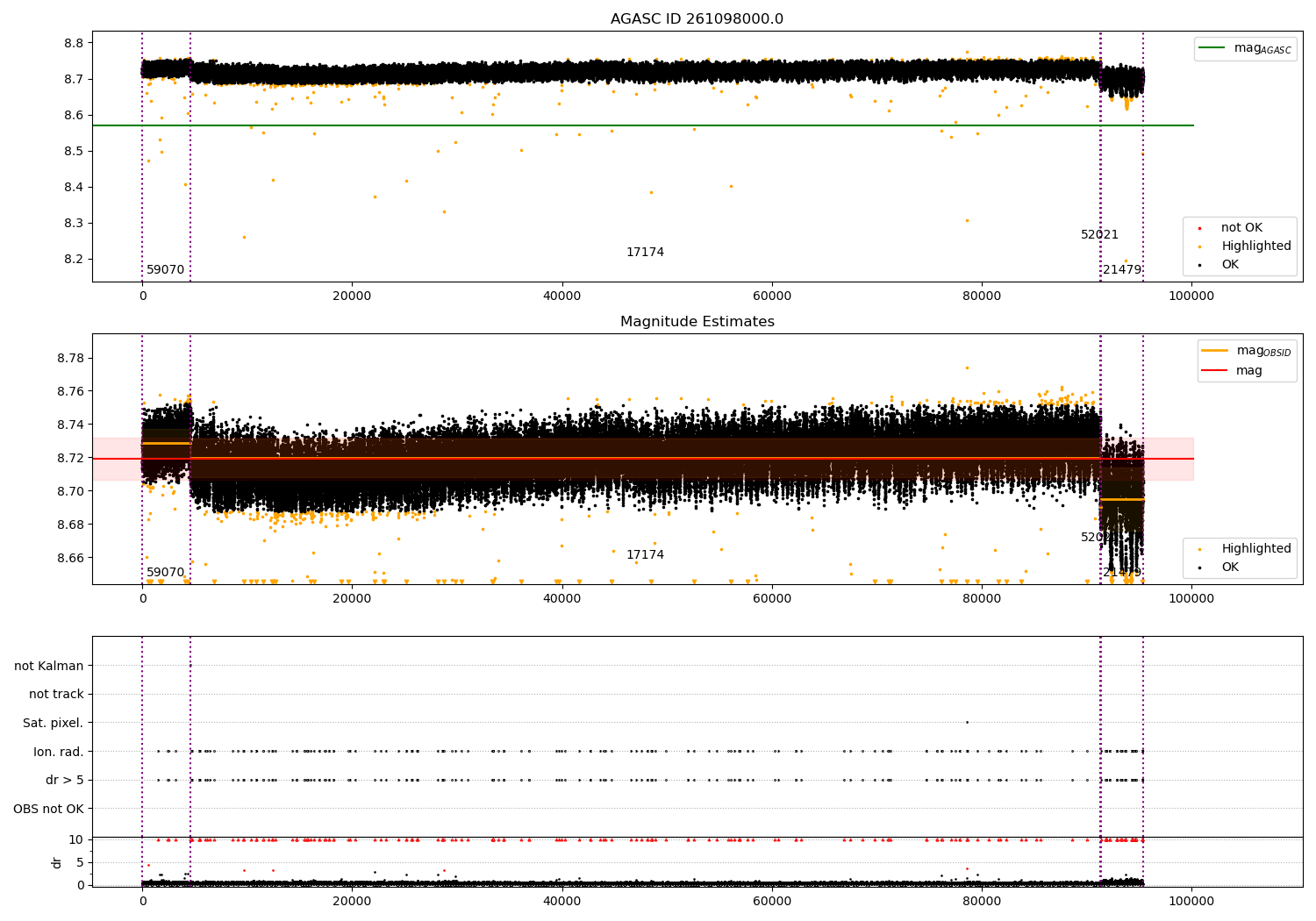The image size is (1316, 921).
Task: Click the red mean mag line in middle plot
Action: pos(643,459)
